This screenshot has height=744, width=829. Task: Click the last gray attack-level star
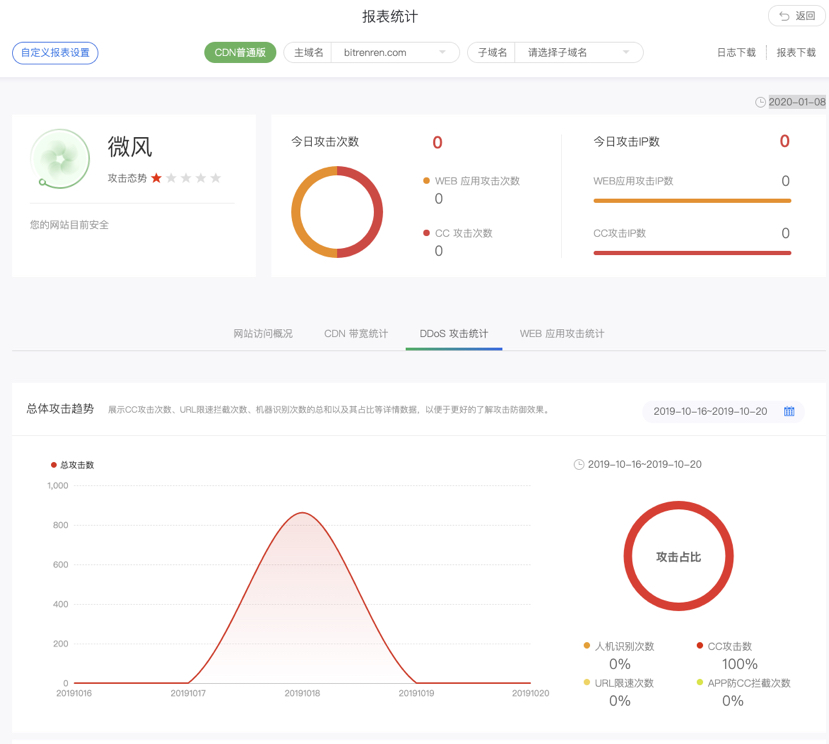[215, 178]
